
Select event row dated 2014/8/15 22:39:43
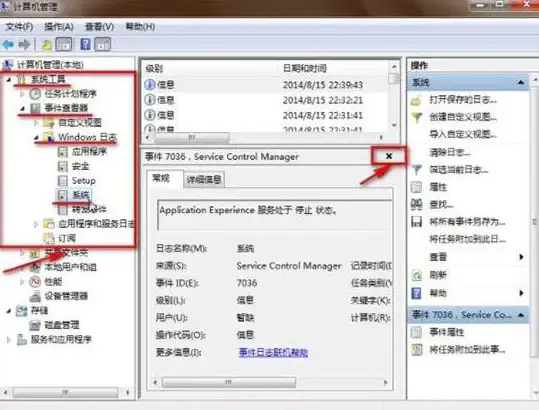(265, 85)
